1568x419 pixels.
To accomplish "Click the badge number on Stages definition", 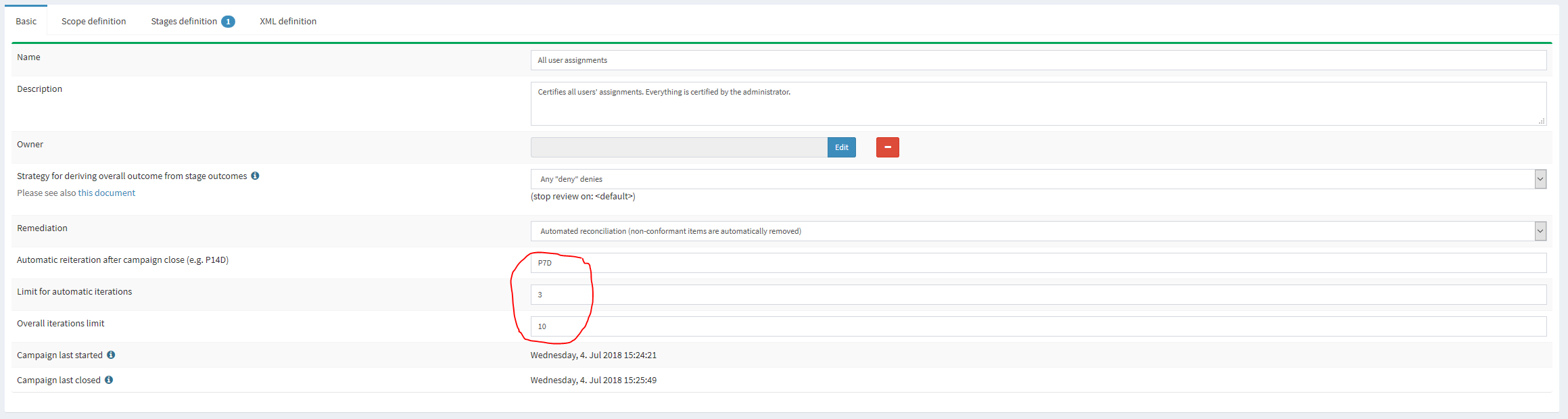I will [229, 22].
